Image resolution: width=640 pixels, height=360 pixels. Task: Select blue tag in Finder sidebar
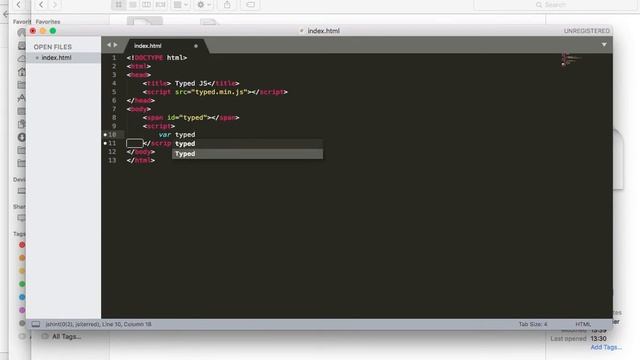pos(22,297)
